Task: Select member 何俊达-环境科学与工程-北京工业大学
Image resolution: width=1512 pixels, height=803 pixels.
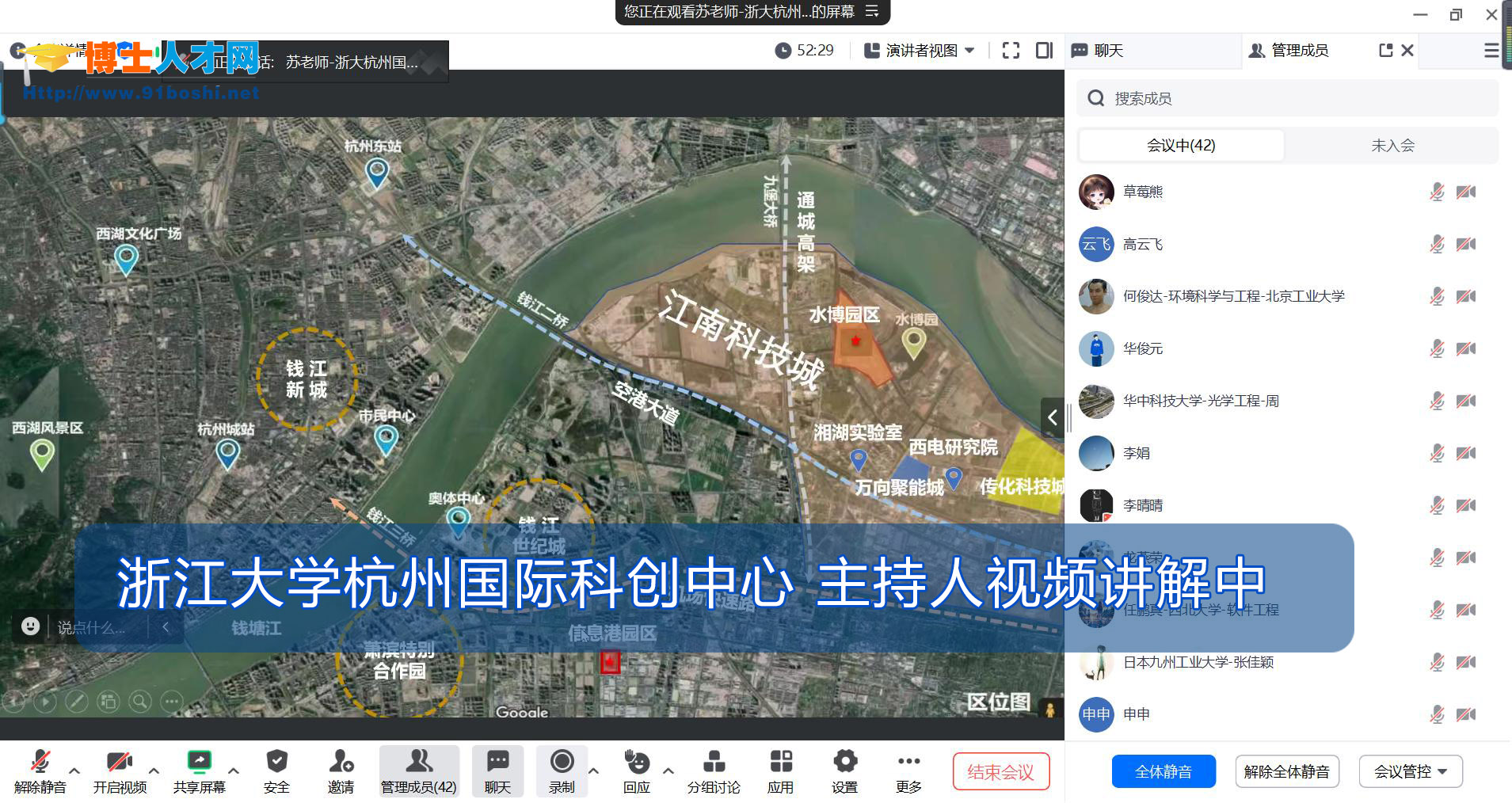Action: pyautogui.click(x=1287, y=296)
